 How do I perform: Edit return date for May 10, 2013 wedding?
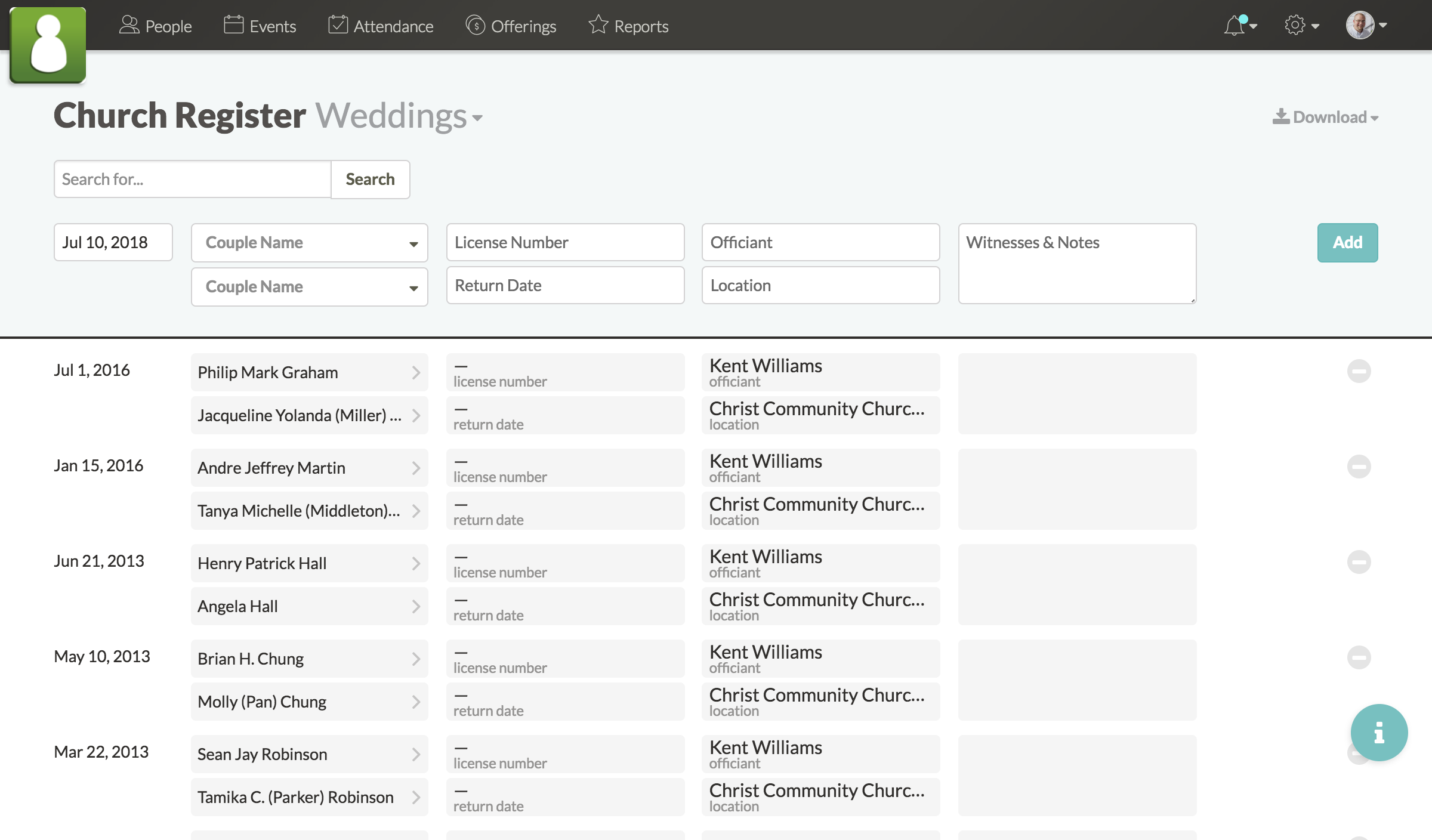click(x=565, y=702)
